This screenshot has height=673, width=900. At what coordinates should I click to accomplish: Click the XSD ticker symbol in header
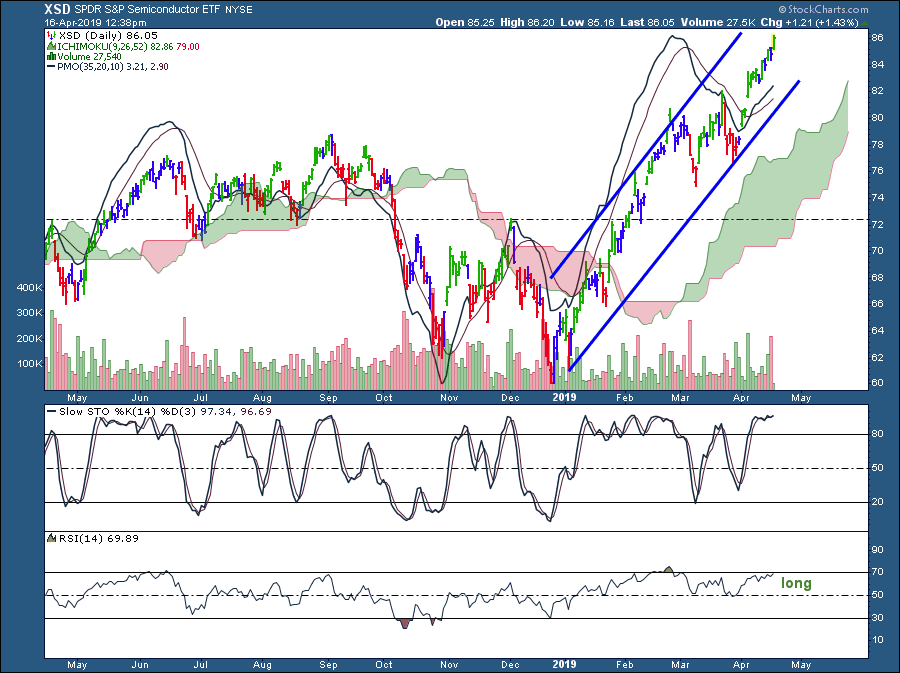[57, 8]
